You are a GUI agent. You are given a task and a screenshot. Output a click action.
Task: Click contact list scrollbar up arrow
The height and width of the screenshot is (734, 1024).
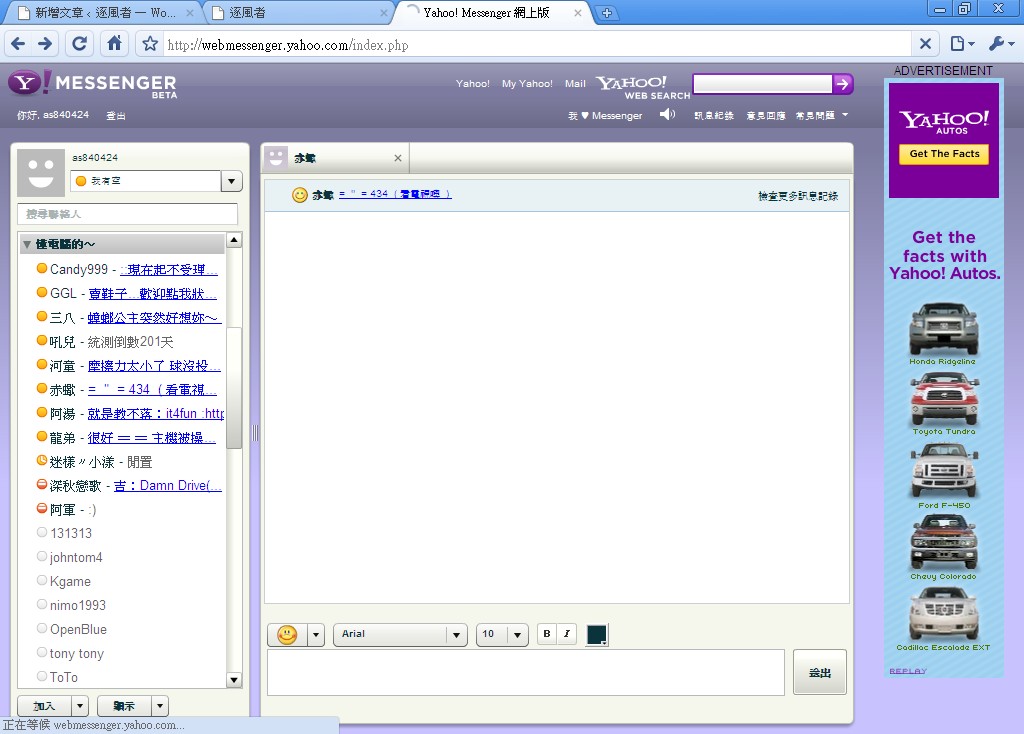(x=234, y=240)
